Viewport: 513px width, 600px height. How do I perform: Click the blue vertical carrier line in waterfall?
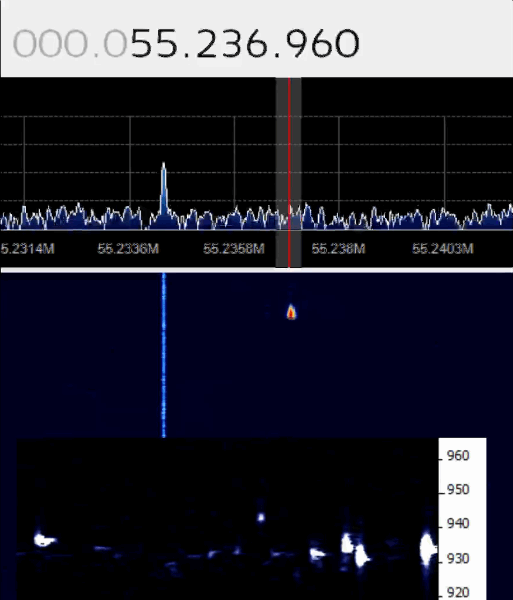click(x=164, y=355)
